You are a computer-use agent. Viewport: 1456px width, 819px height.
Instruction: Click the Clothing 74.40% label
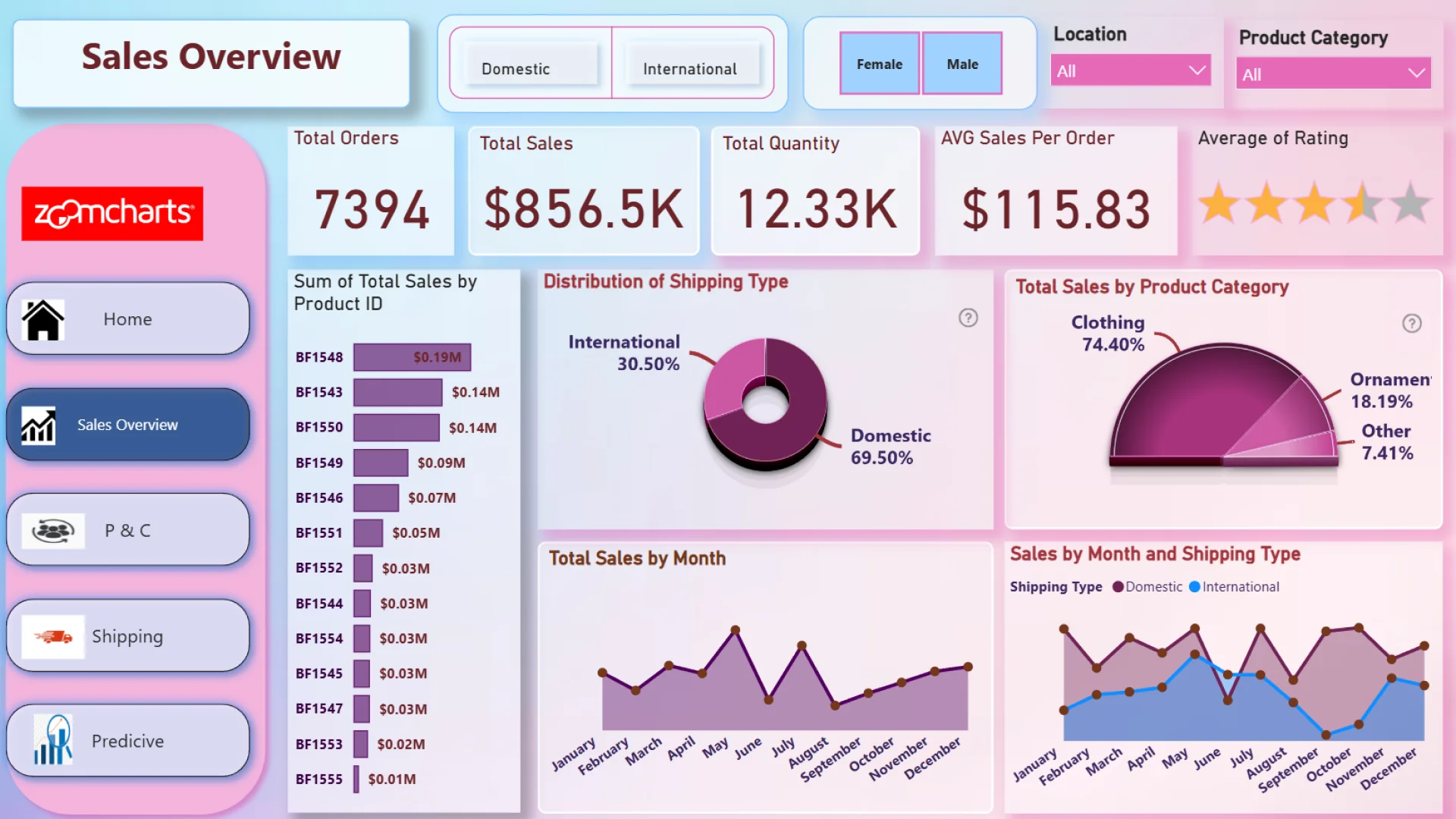(1108, 334)
